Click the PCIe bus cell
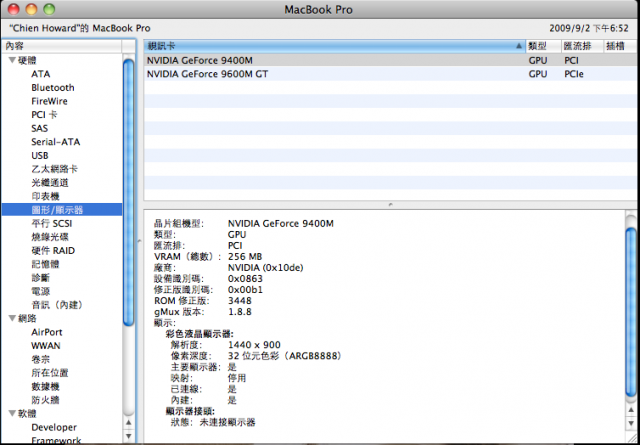The height and width of the screenshot is (445, 640). click(x=574, y=74)
